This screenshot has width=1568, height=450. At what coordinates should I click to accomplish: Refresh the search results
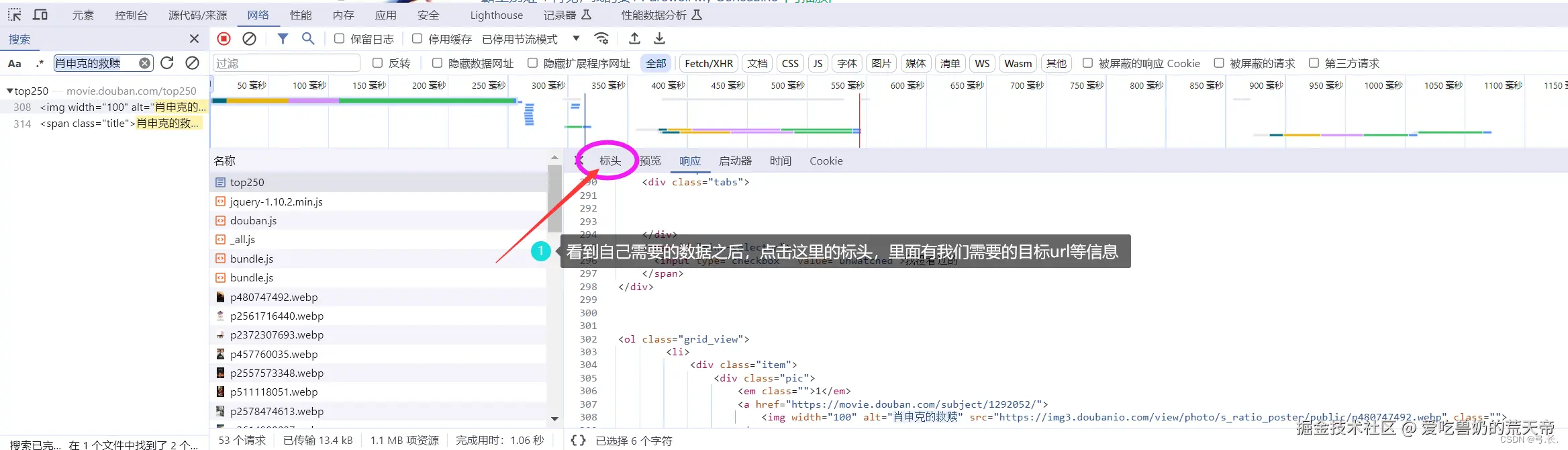point(167,62)
